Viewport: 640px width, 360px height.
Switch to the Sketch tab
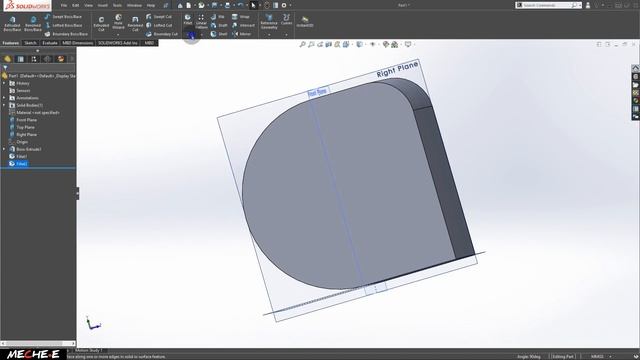(x=30, y=43)
